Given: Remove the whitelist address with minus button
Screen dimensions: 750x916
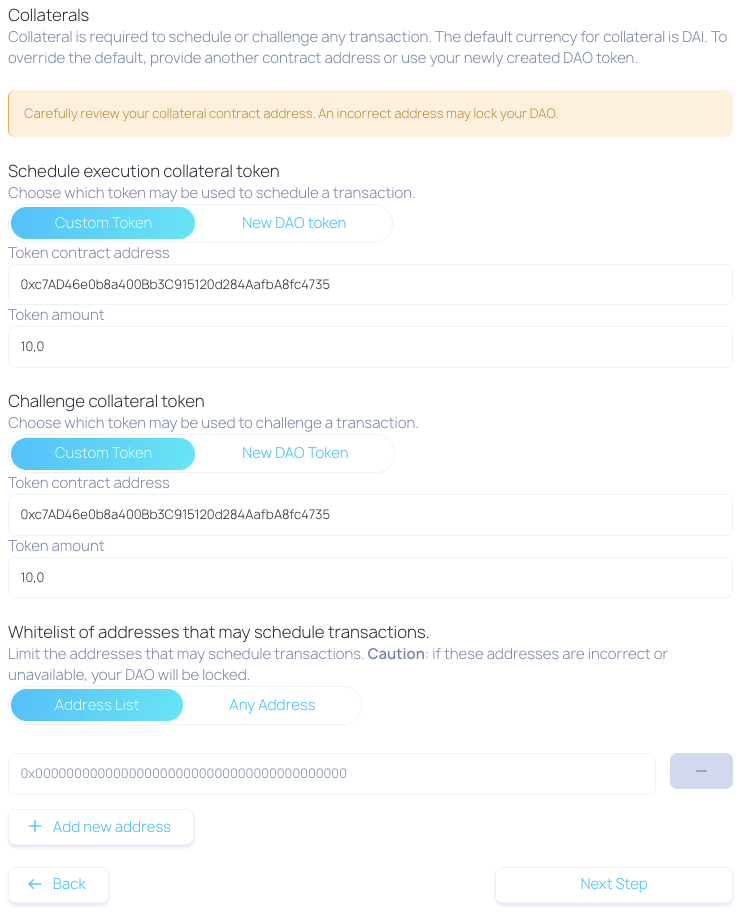Looking at the screenshot, I should click(701, 771).
